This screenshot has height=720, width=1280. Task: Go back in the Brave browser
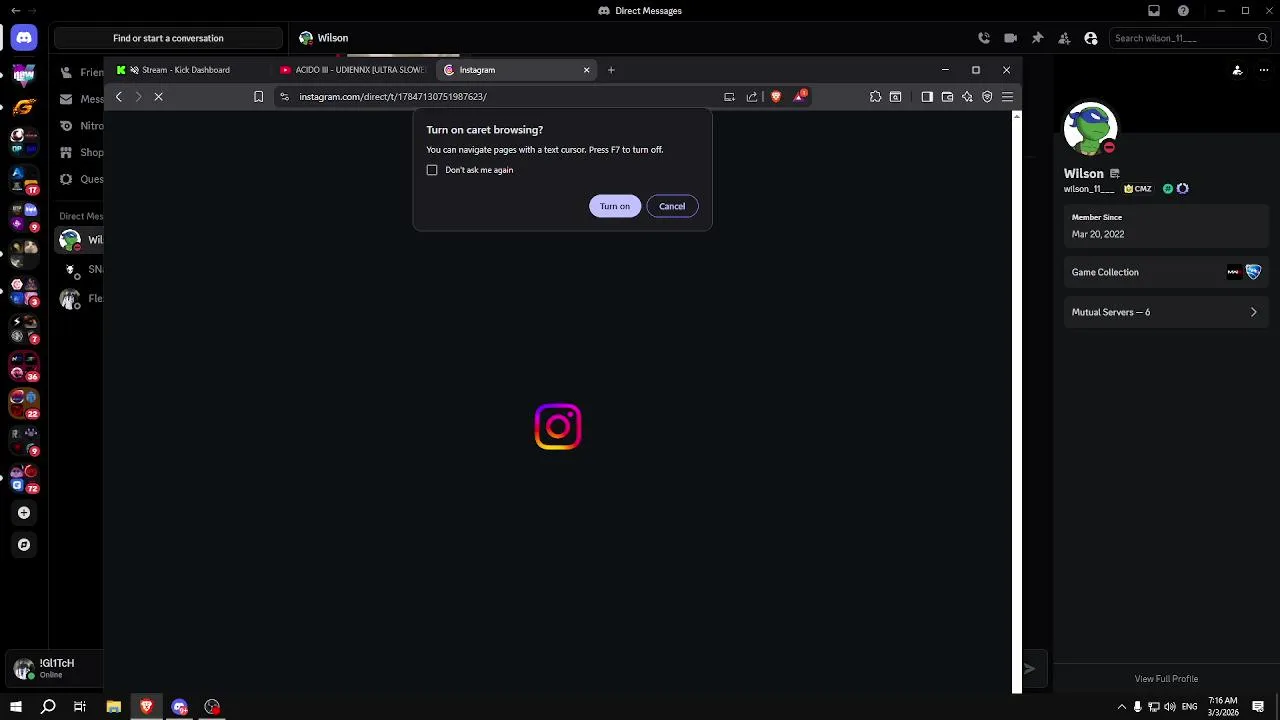click(x=119, y=97)
